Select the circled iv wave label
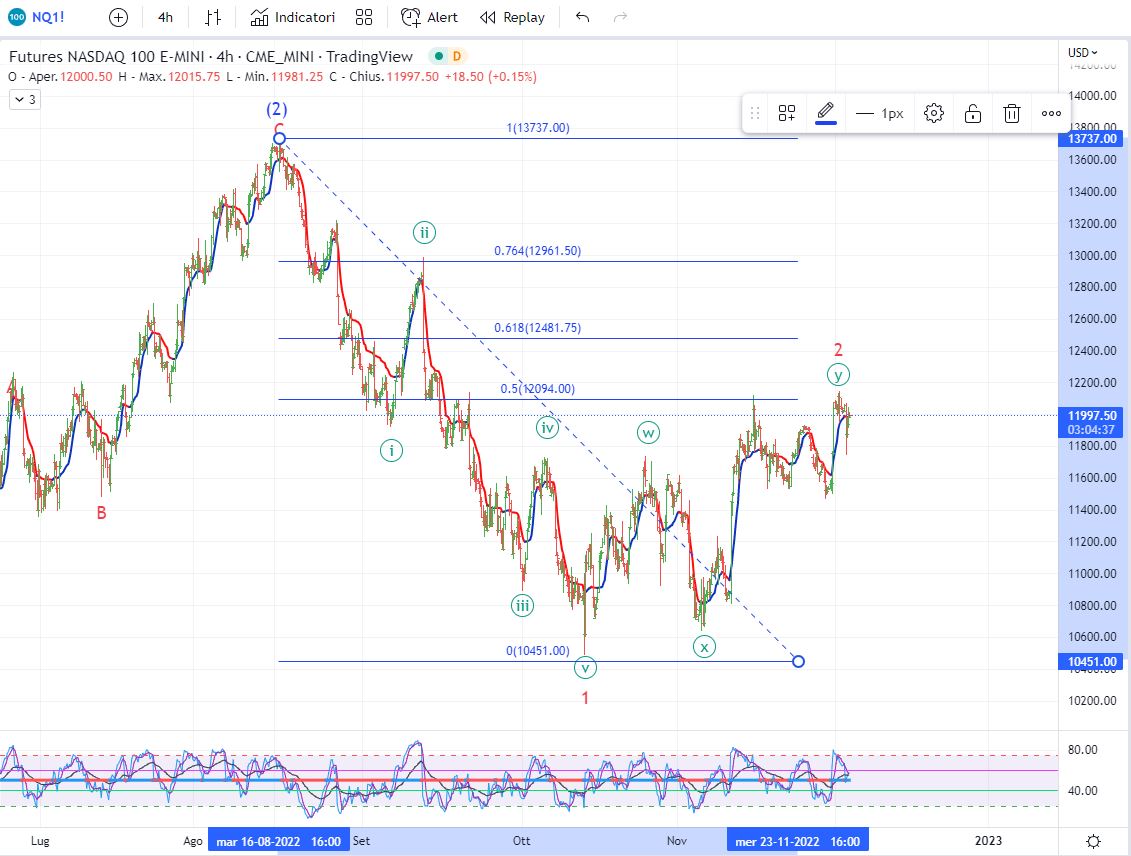 [x=548, y=427]
